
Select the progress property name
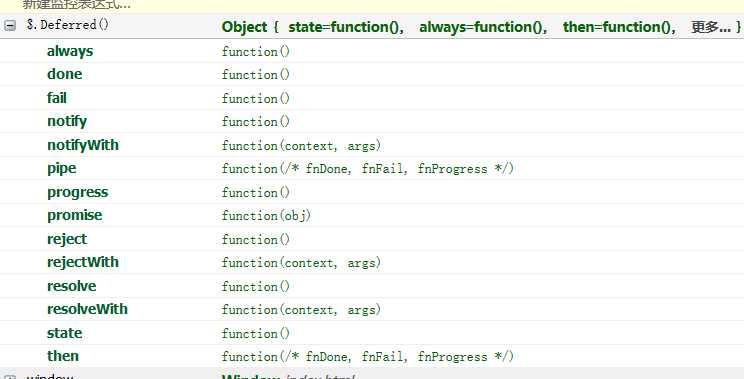pos(77,192)
